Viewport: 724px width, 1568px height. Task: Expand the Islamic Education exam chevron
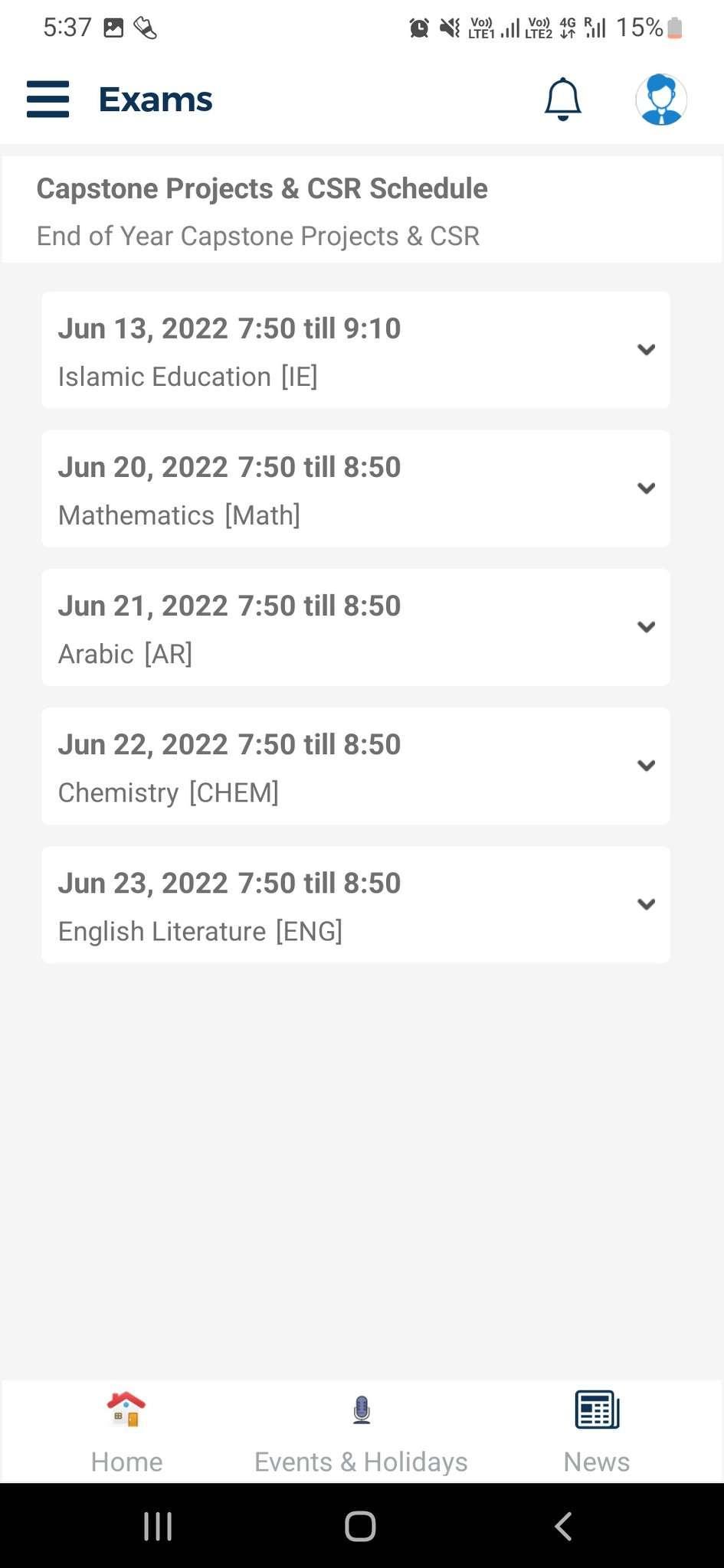(646, 350)
